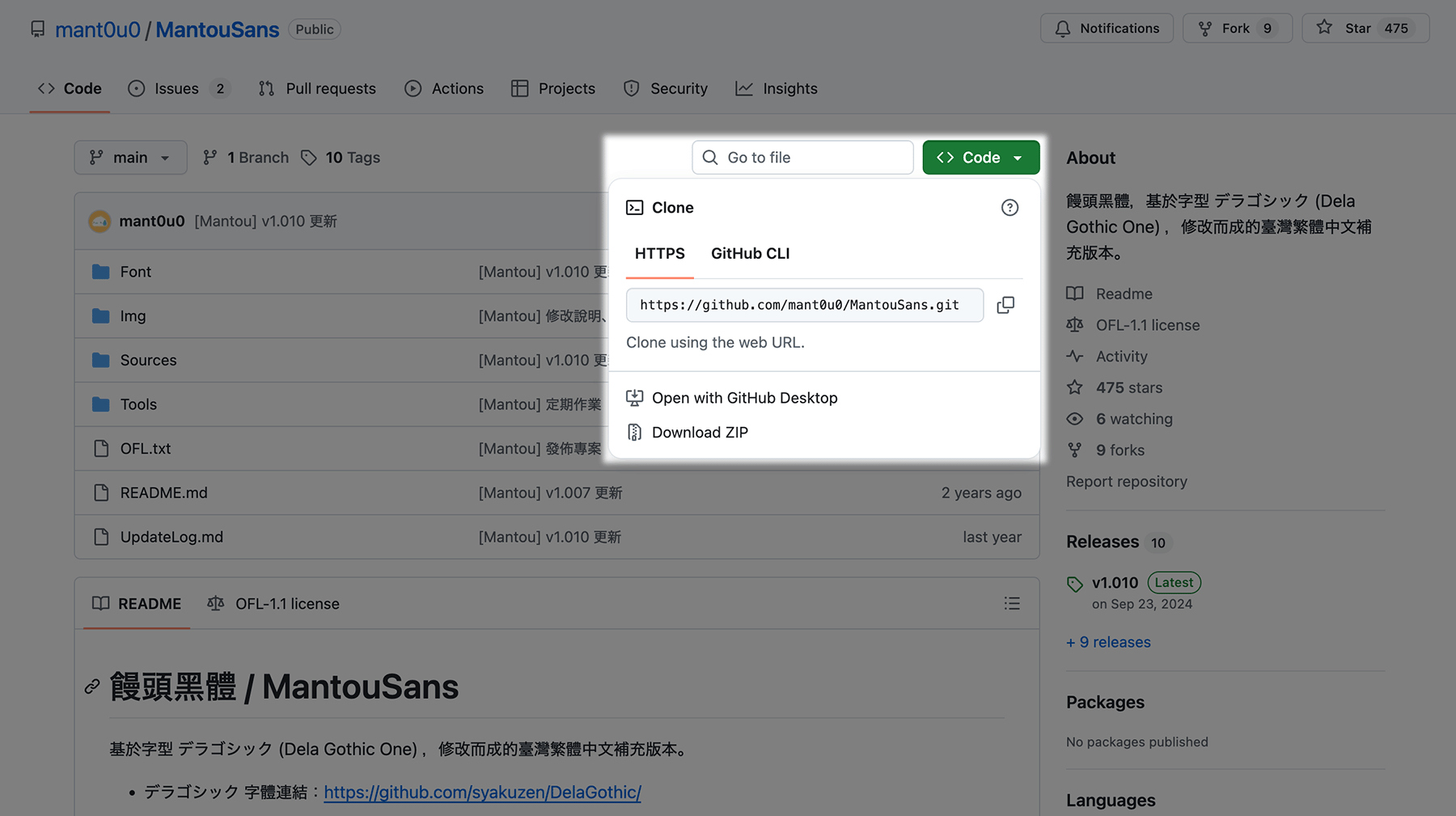1456x816 pixels.
Task: Click the OFL-1.1 license scales icon
Action: pos(1075,325)
